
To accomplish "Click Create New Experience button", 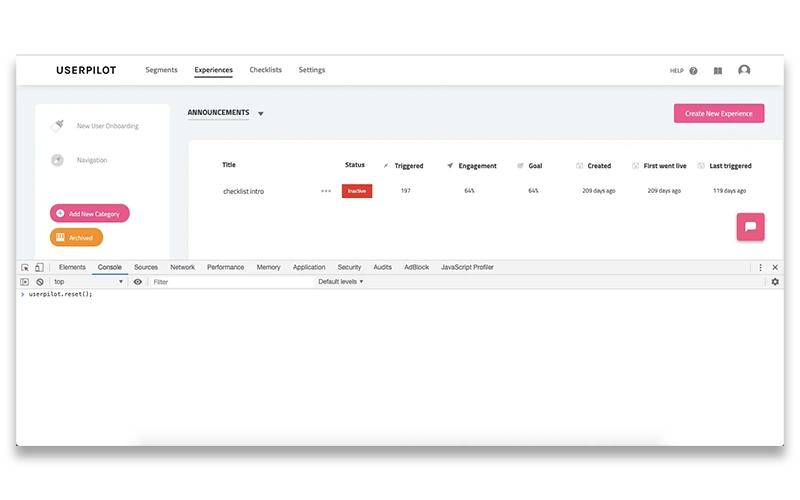I will (719, 113).
